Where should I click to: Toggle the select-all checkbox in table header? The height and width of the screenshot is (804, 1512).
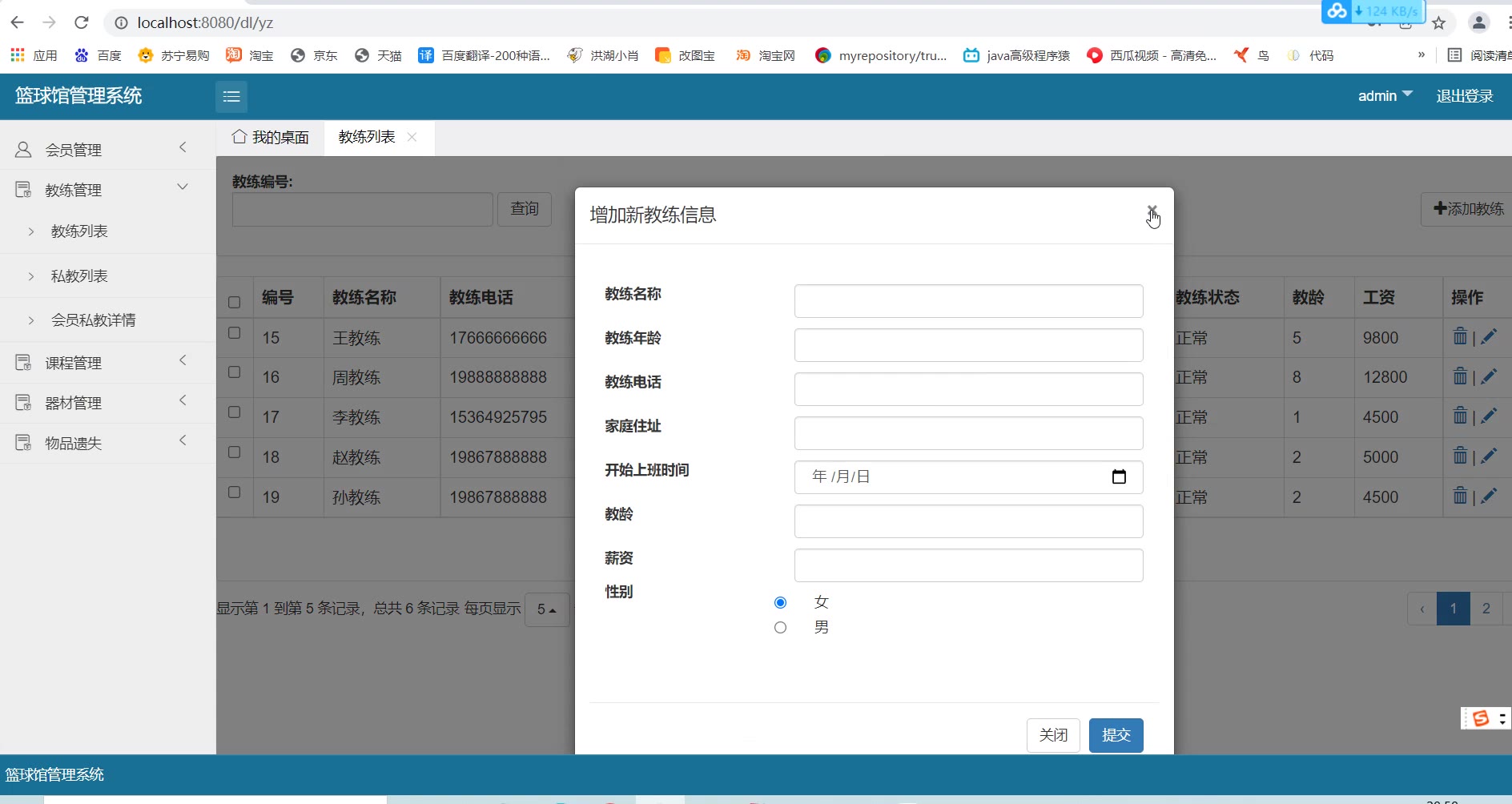[x=234, y=302]
